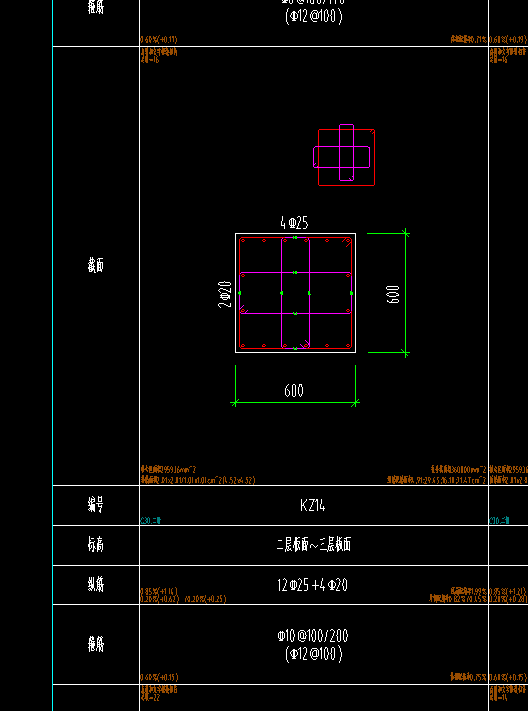Click the 4Φ25 label above the section
Screen dimensions: 528x711
pos(294,223)
